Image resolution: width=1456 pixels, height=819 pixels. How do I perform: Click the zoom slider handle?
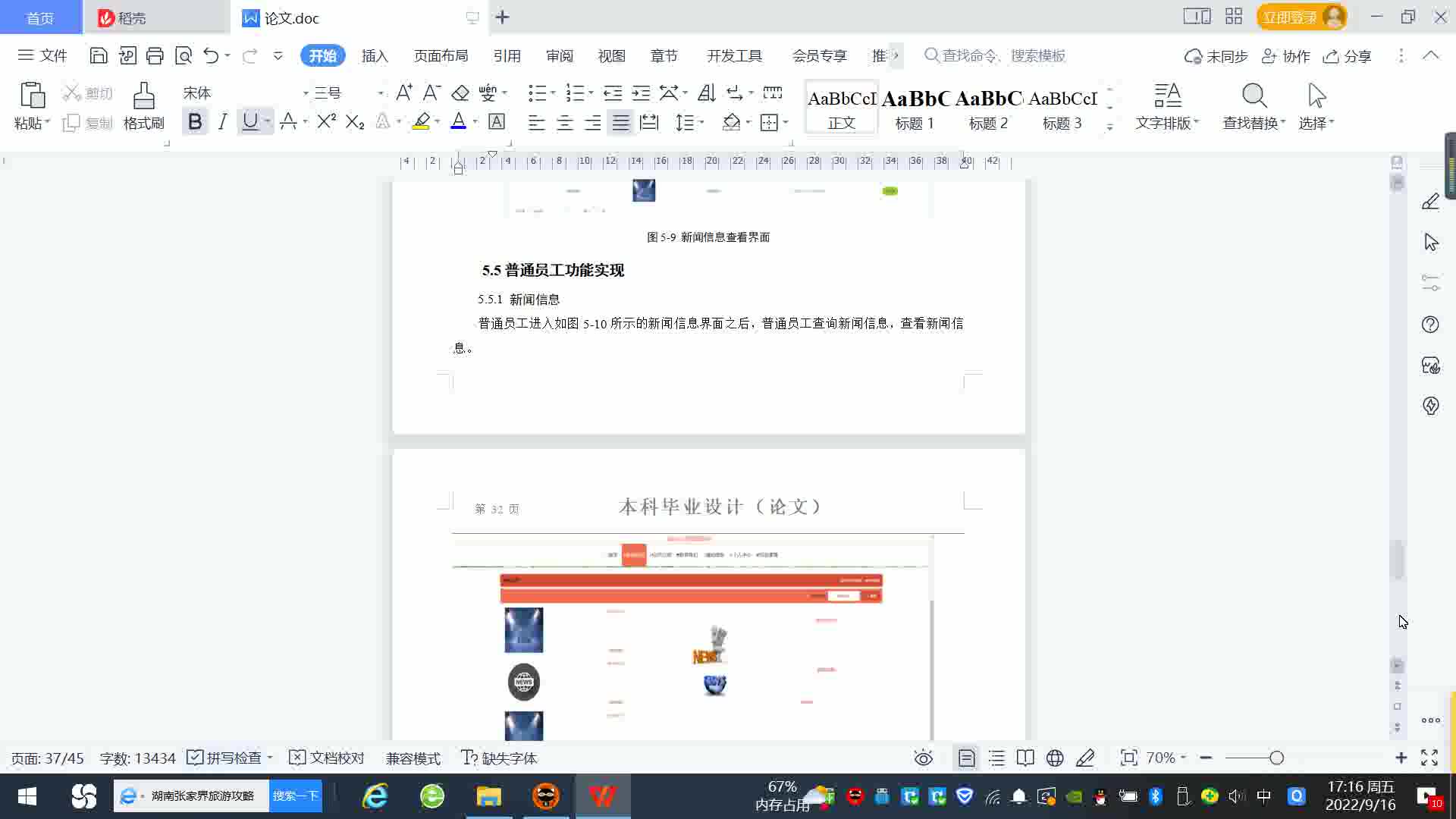coord(1276,758)
